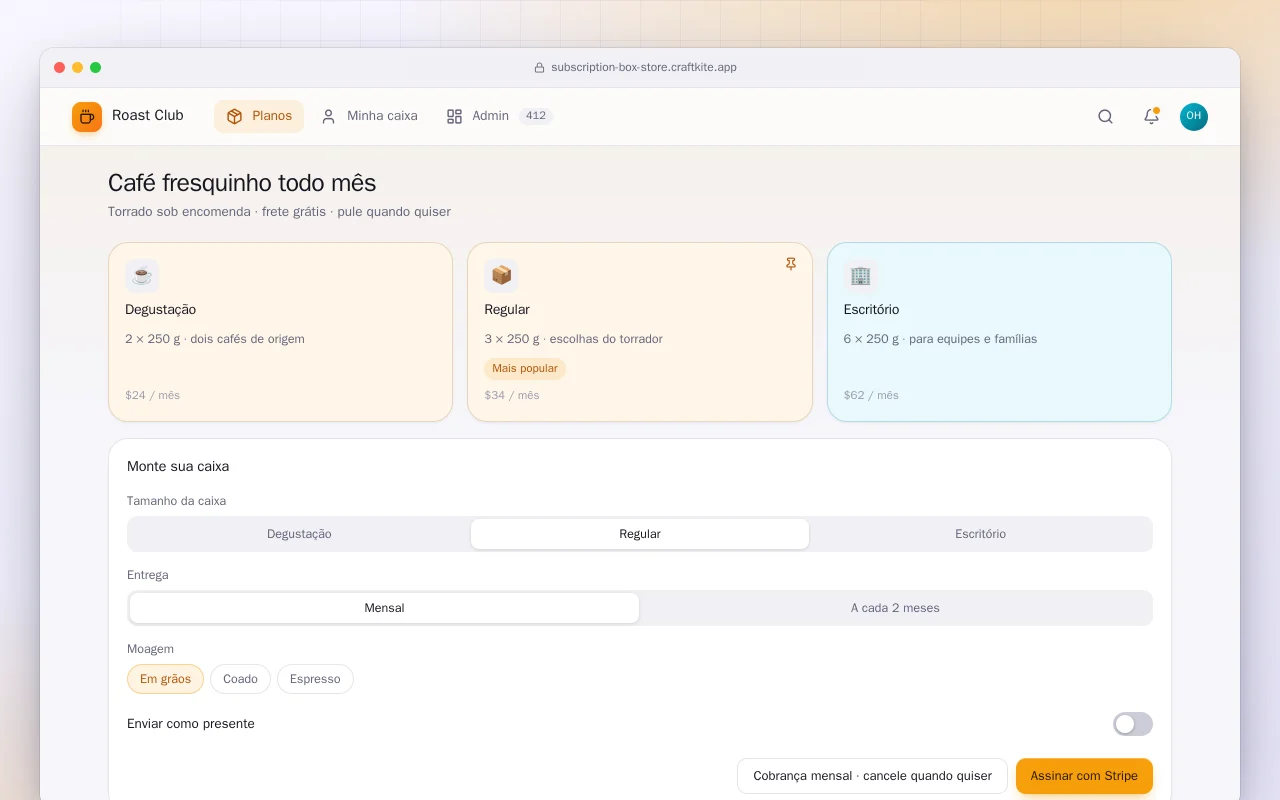Switch to Planos tab
This screenshot has width=1280, height=800.
[259, 116]
